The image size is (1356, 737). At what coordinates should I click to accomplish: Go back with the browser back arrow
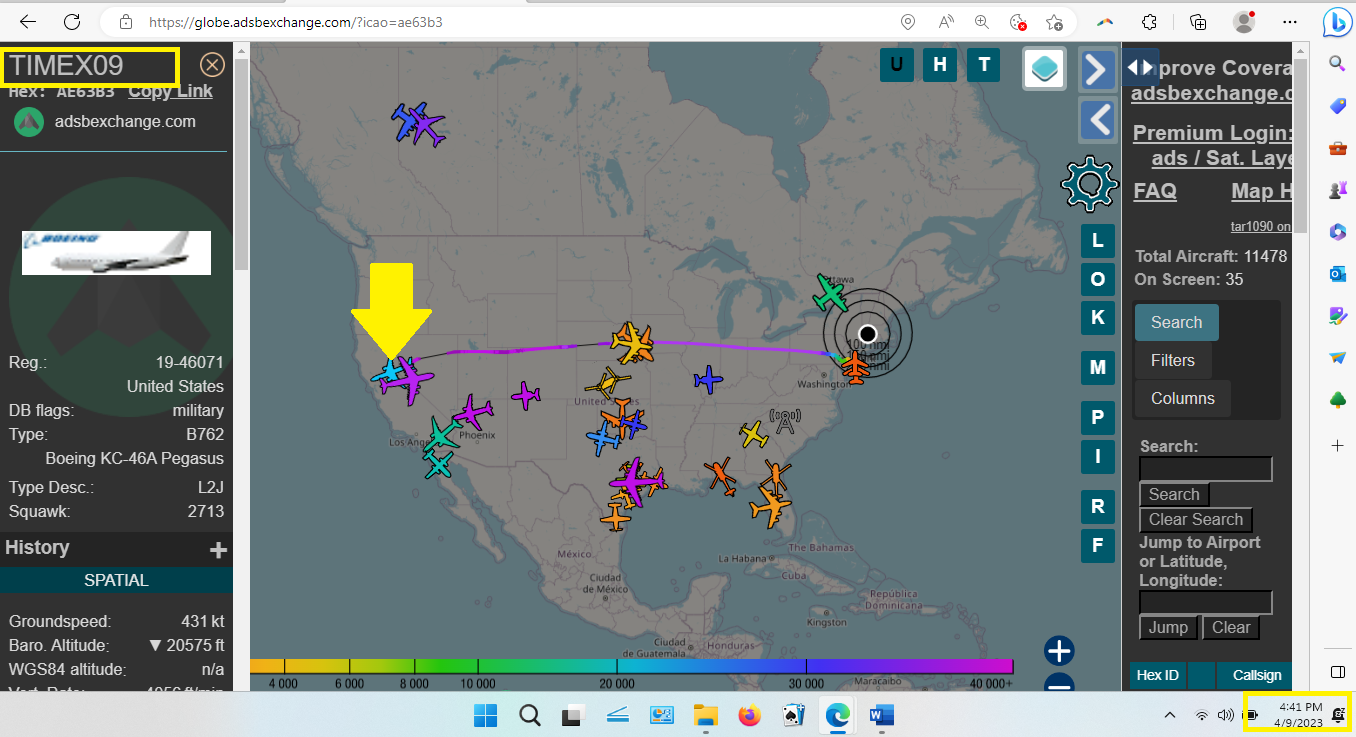[28, 21]
